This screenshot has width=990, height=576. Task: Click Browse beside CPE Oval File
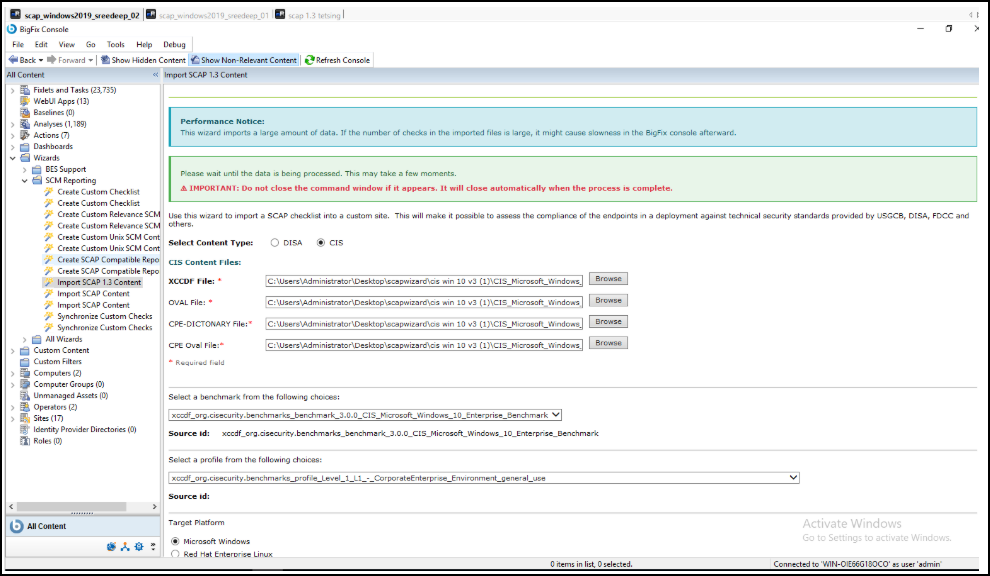607,342
